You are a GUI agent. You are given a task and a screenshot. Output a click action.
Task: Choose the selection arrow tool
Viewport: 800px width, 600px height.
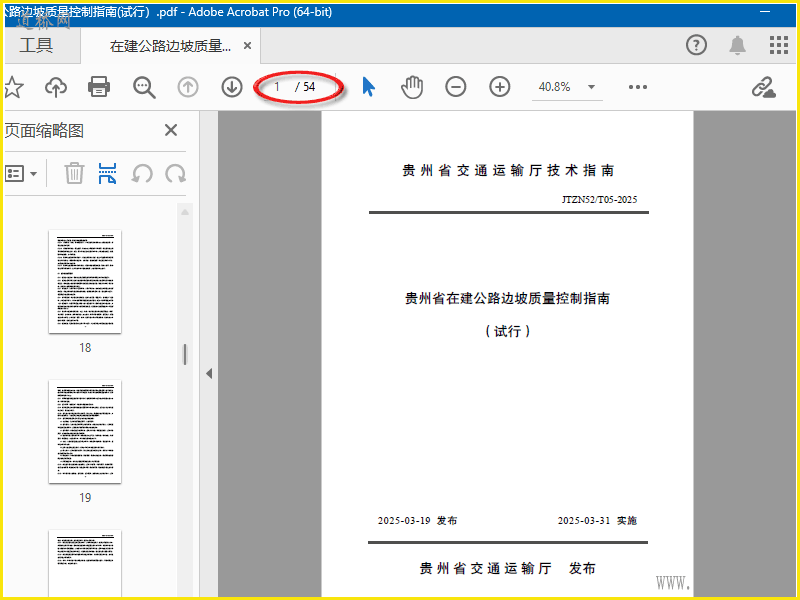(x=368, y=87)
